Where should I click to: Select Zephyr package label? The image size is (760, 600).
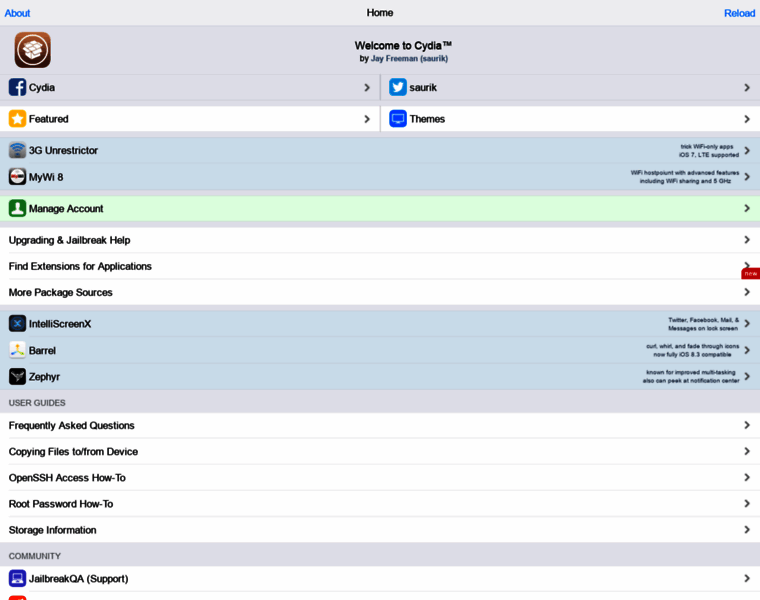(44, 377)
